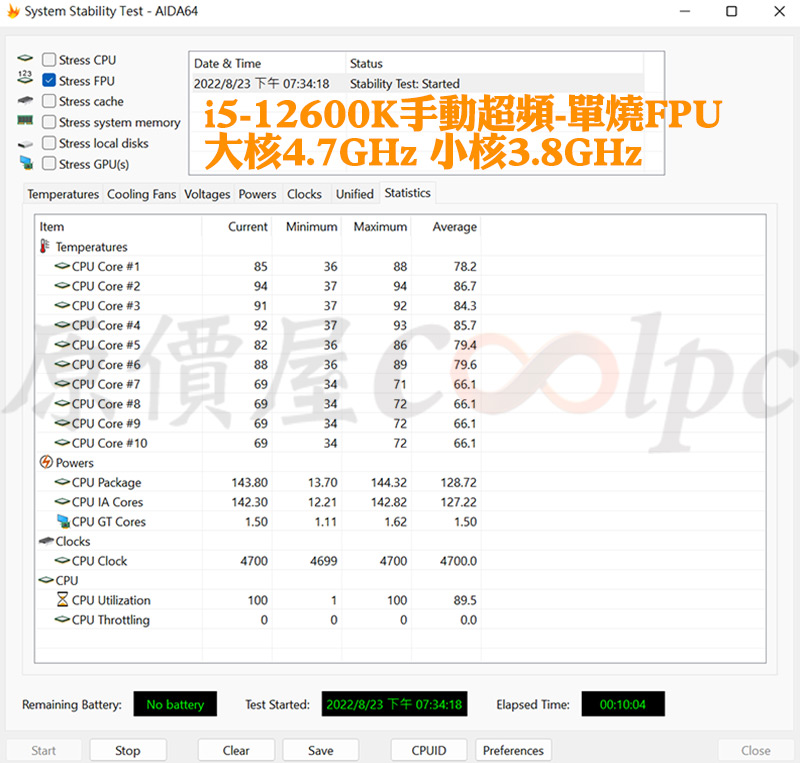The image size is (800, 763).
Task: Select the Statistics tab
Action: [x=407, y=193]
